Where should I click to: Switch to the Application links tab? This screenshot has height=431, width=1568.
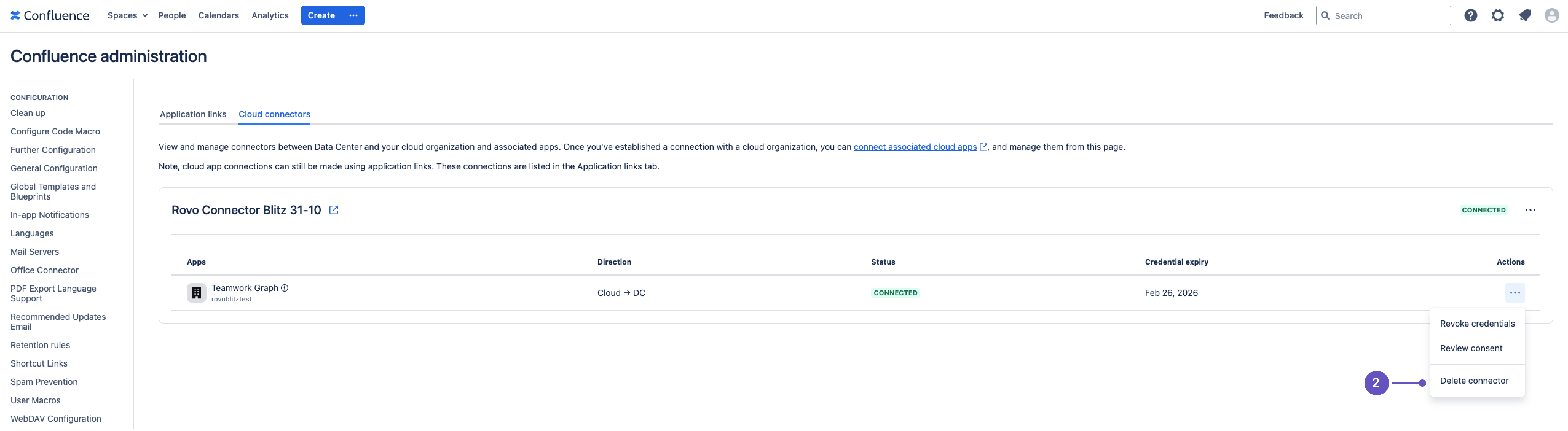tap(192, 114)
